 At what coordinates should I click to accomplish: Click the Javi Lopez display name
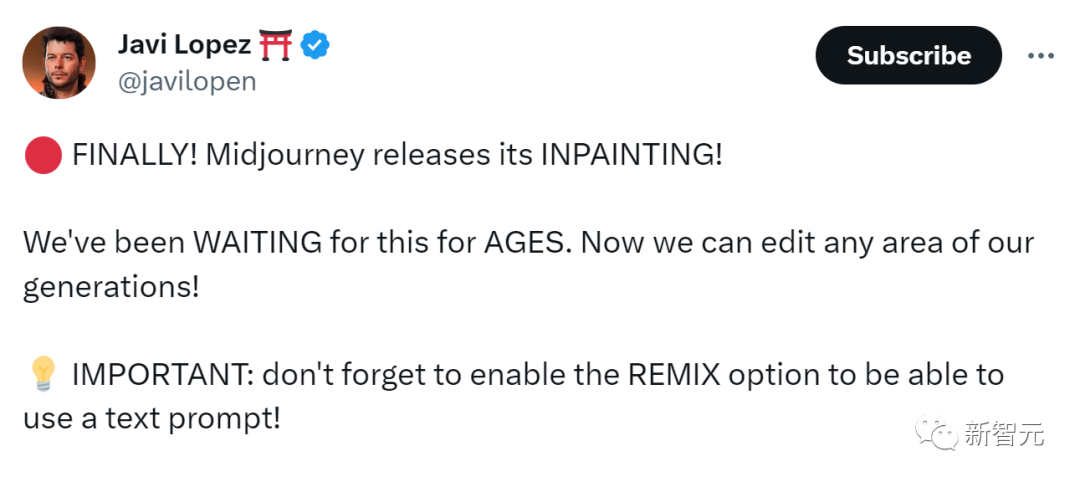[185, 45]
